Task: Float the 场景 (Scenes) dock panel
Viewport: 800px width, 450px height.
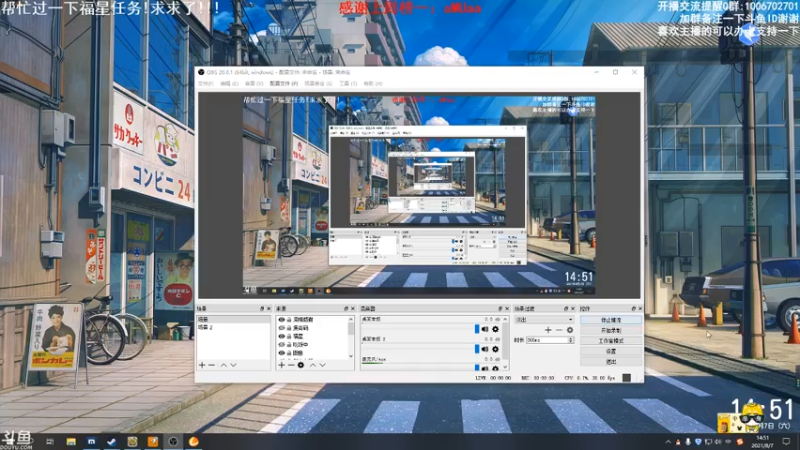Action: coord(262,309)
